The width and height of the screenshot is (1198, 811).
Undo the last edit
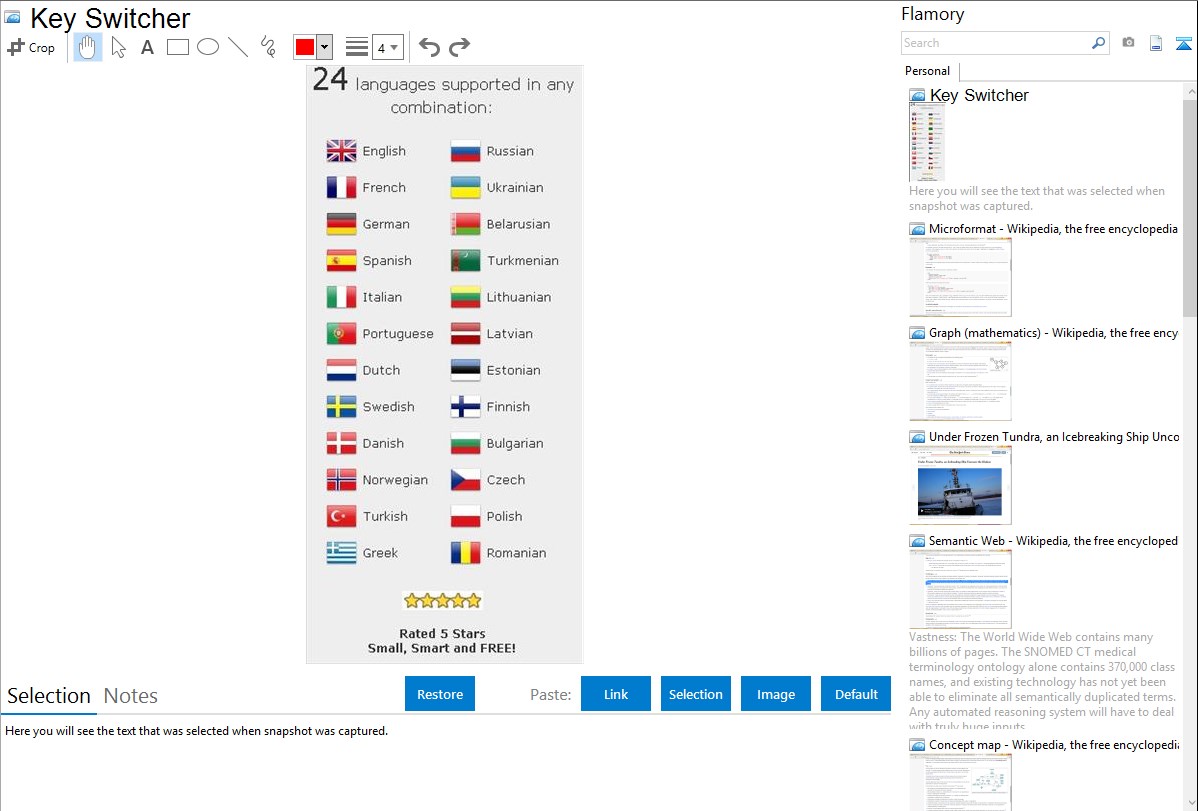429,47
